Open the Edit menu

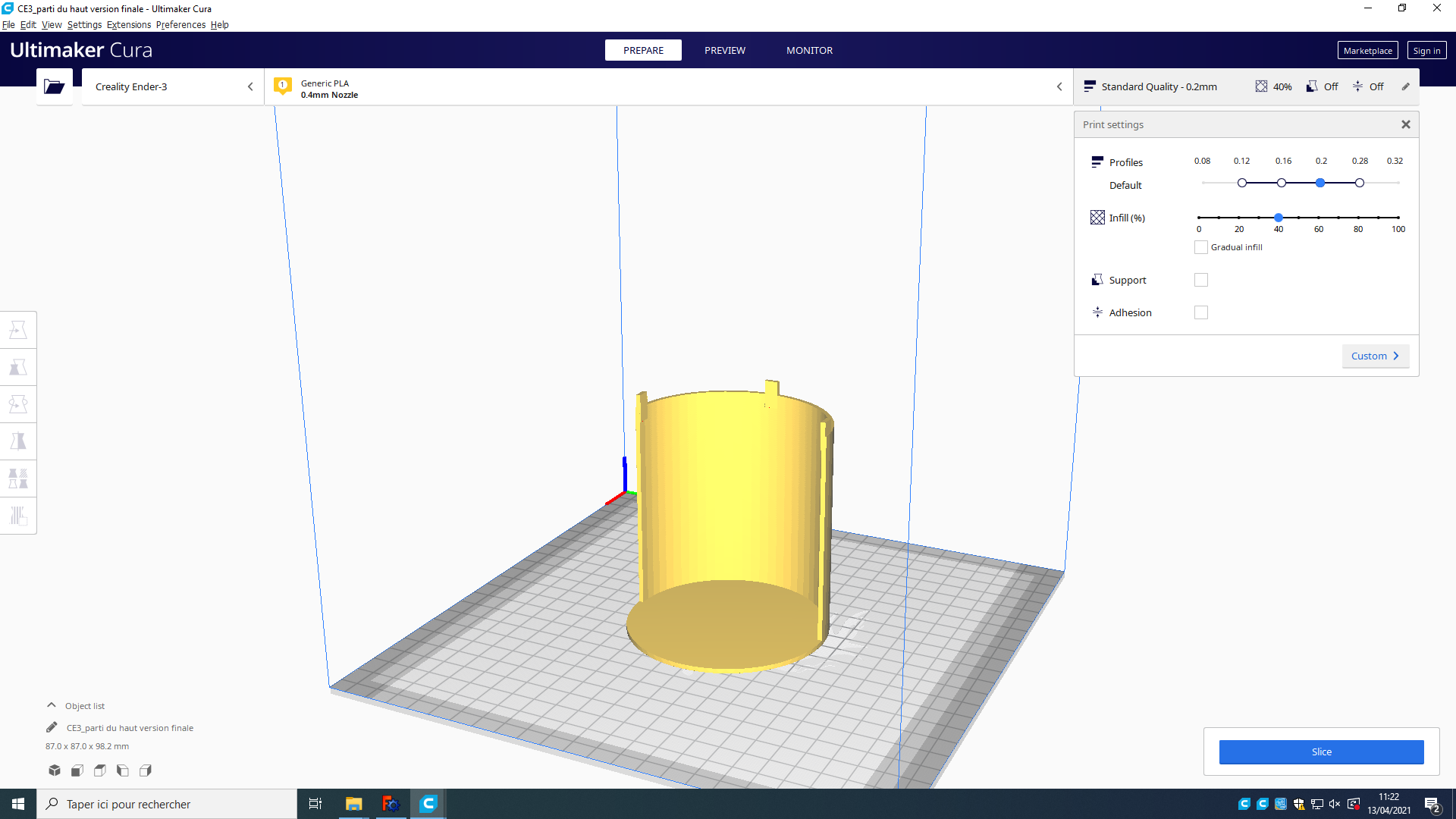pos(28,24)
